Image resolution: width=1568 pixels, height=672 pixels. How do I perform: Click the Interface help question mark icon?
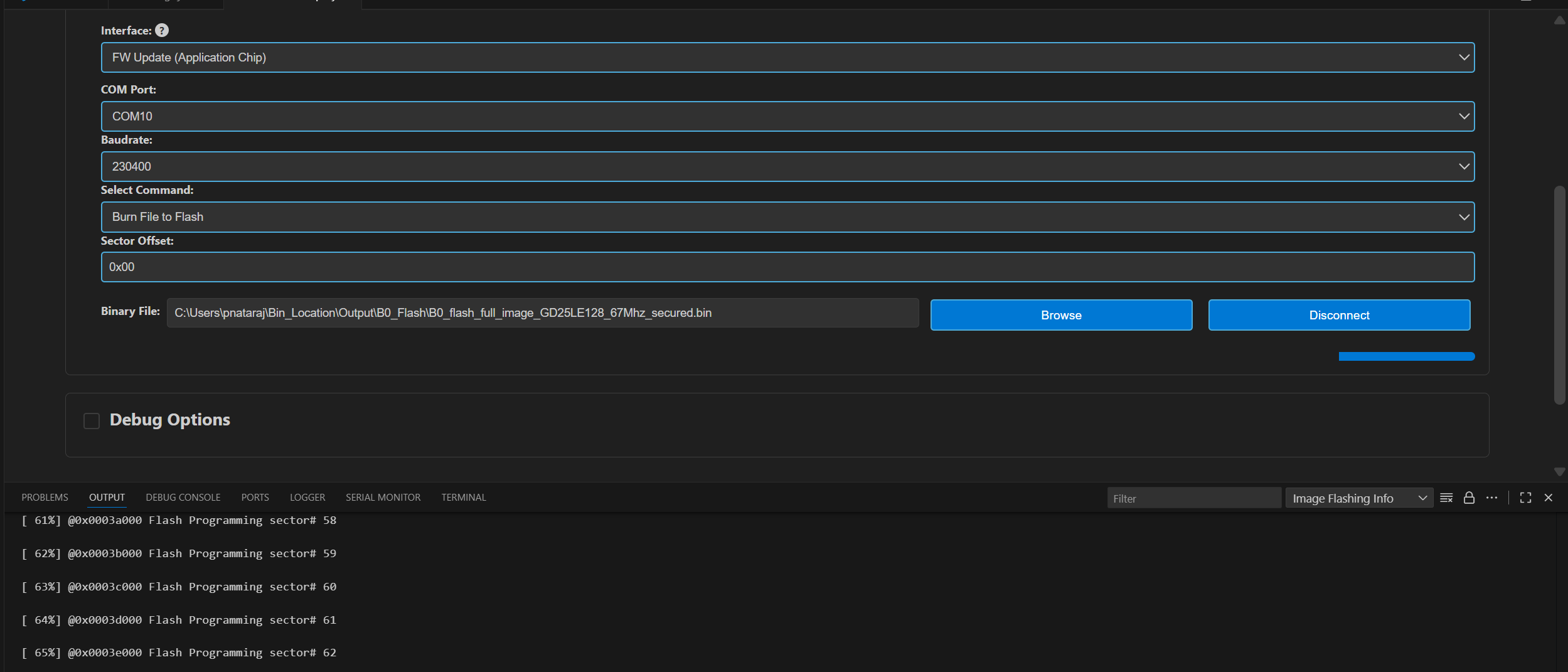[x=162, y=30]
